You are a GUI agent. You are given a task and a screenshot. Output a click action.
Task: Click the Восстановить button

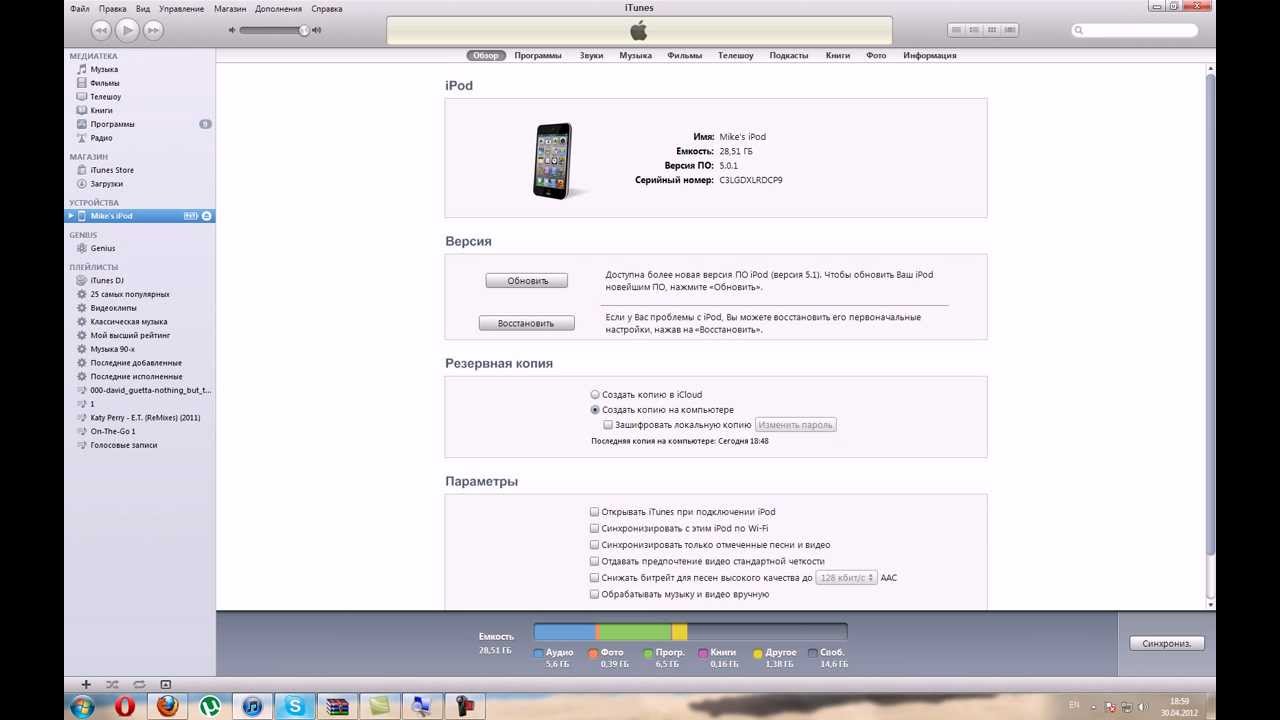coord(527,323)
